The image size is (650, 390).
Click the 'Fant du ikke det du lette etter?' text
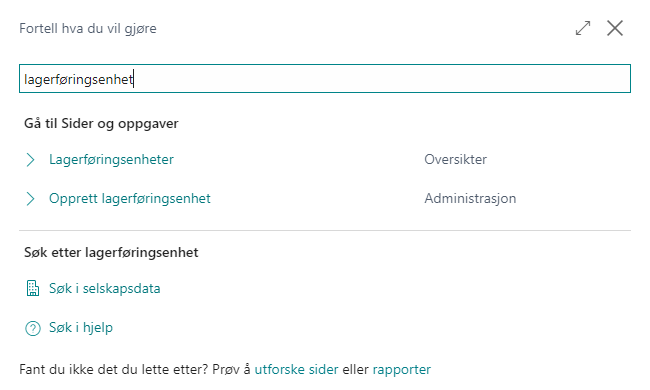(x=113, y=369)
